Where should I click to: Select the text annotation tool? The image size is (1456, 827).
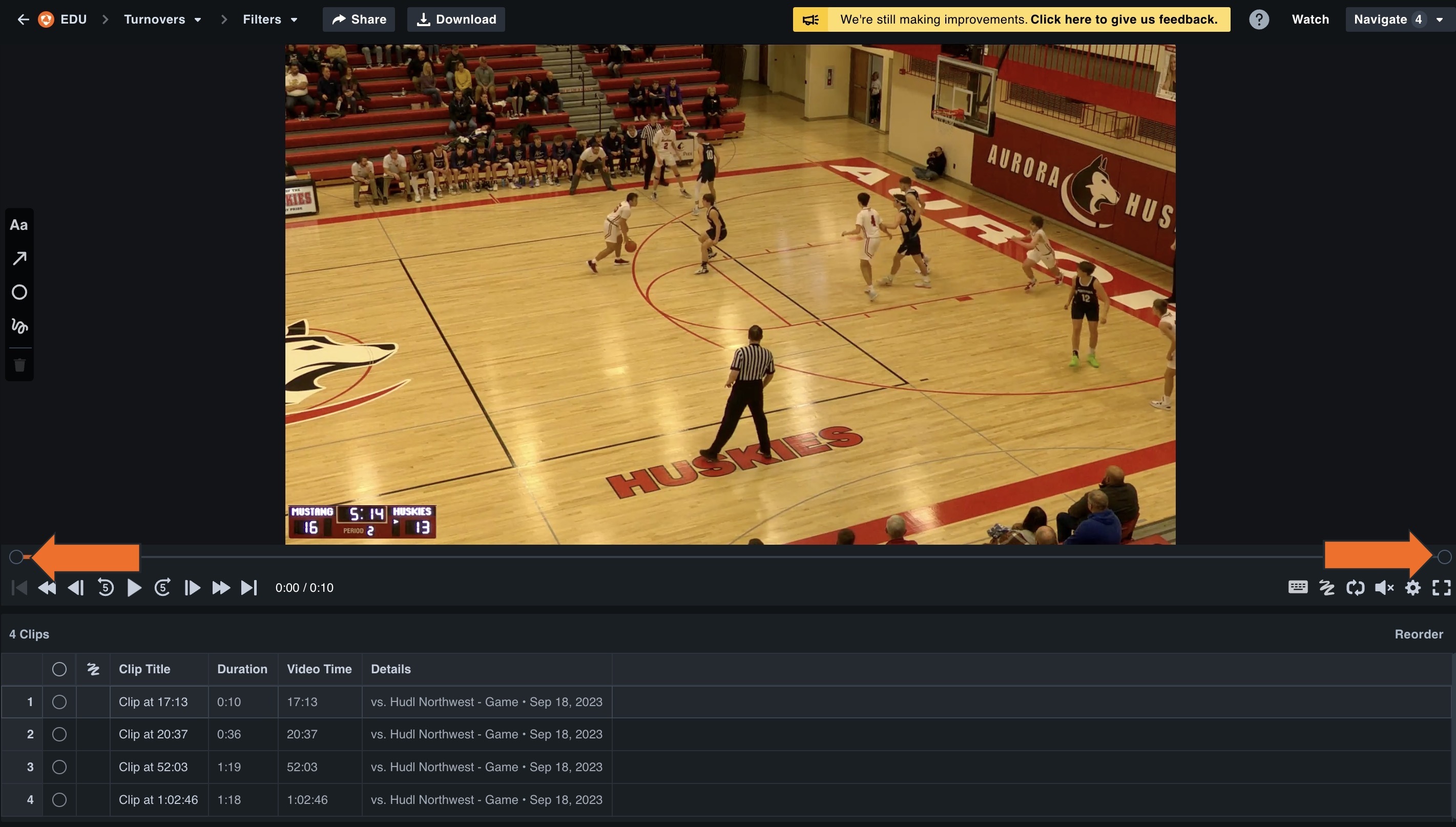tap(19, 224)
